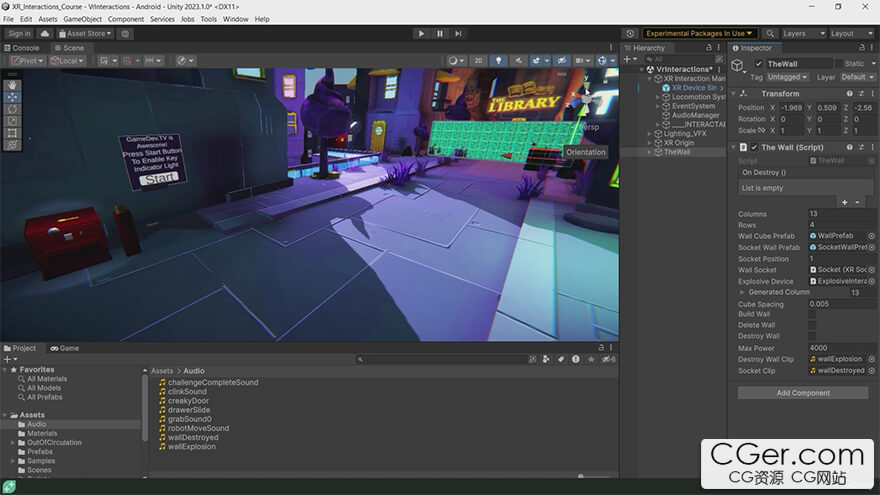This screenshot has height=495, width=880.
Task: Click the Play button
Action: tap(421, 34)
